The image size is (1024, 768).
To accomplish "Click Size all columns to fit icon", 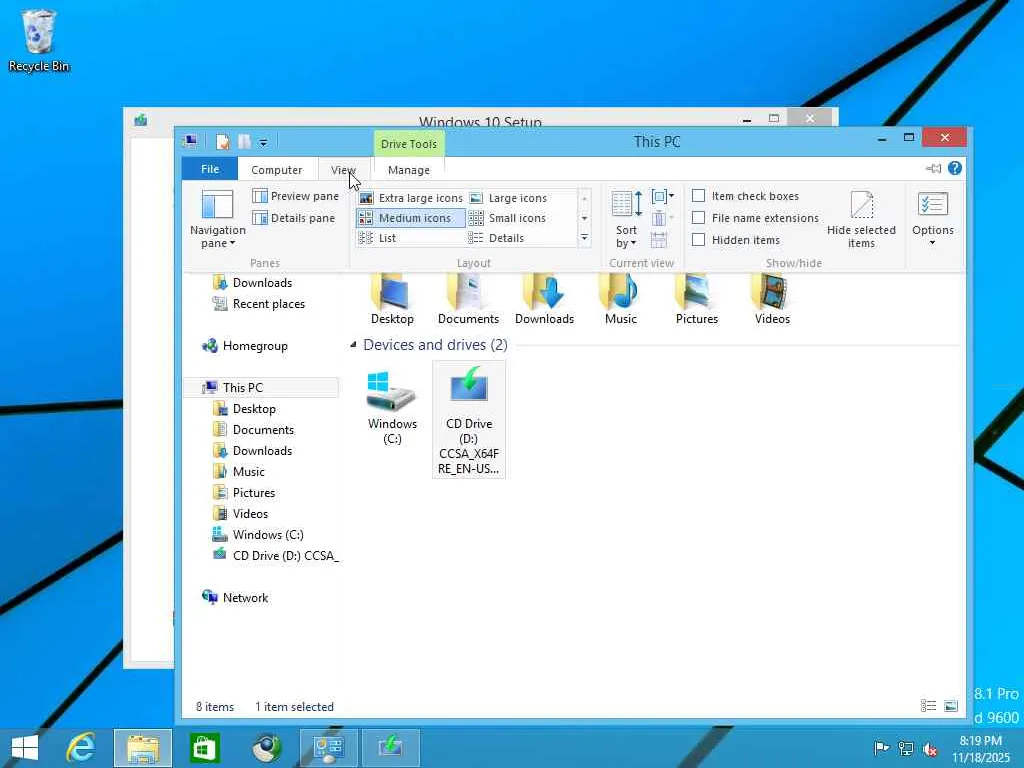I will (x=659, y=240).
